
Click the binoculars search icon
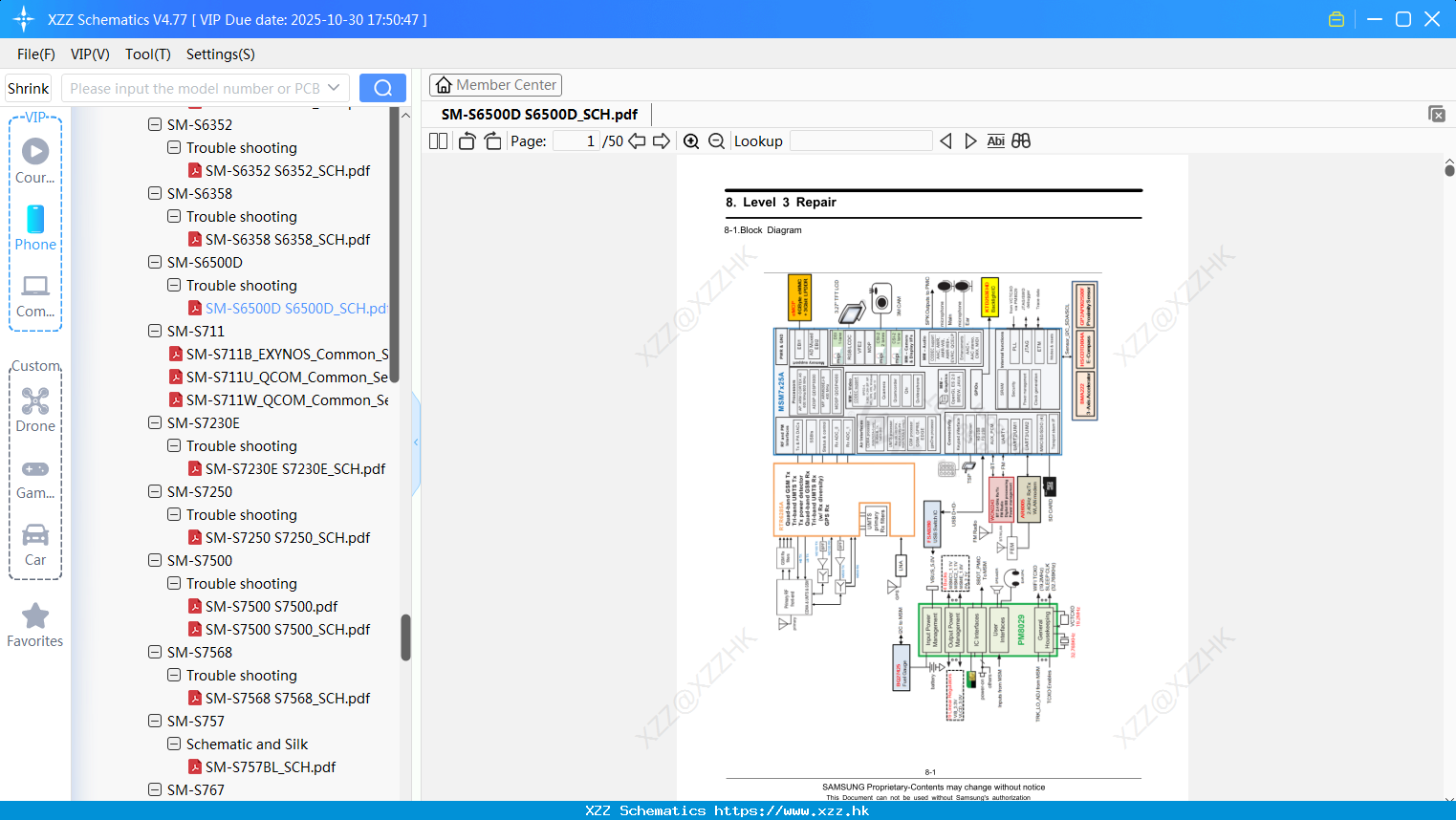[1021, 140]
